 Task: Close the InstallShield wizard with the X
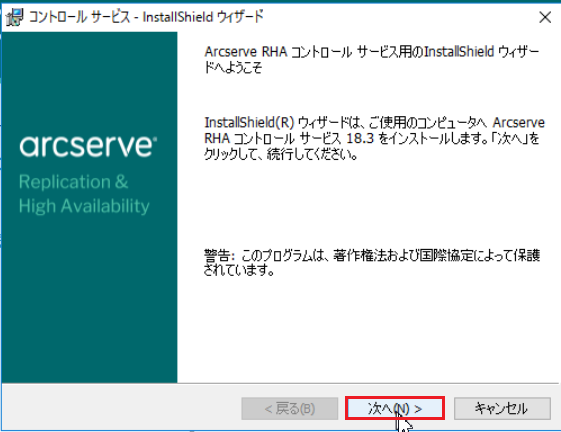pyautogui.click(x=545, y=17)
